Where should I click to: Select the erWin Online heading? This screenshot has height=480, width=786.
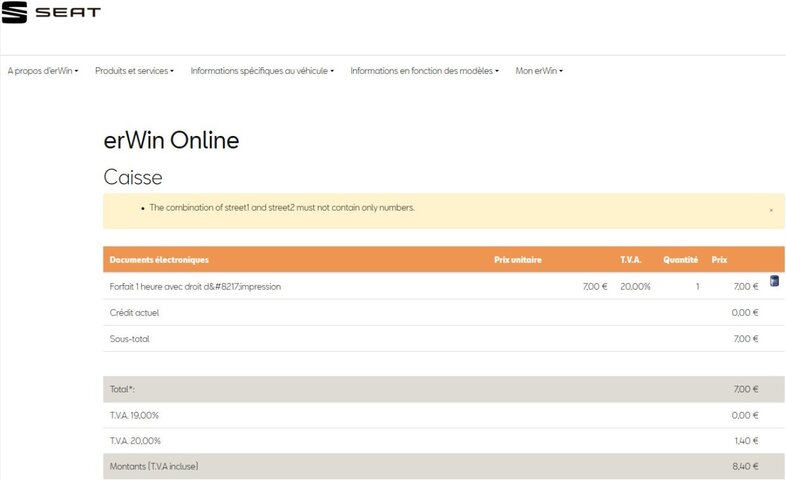(171, 140)
